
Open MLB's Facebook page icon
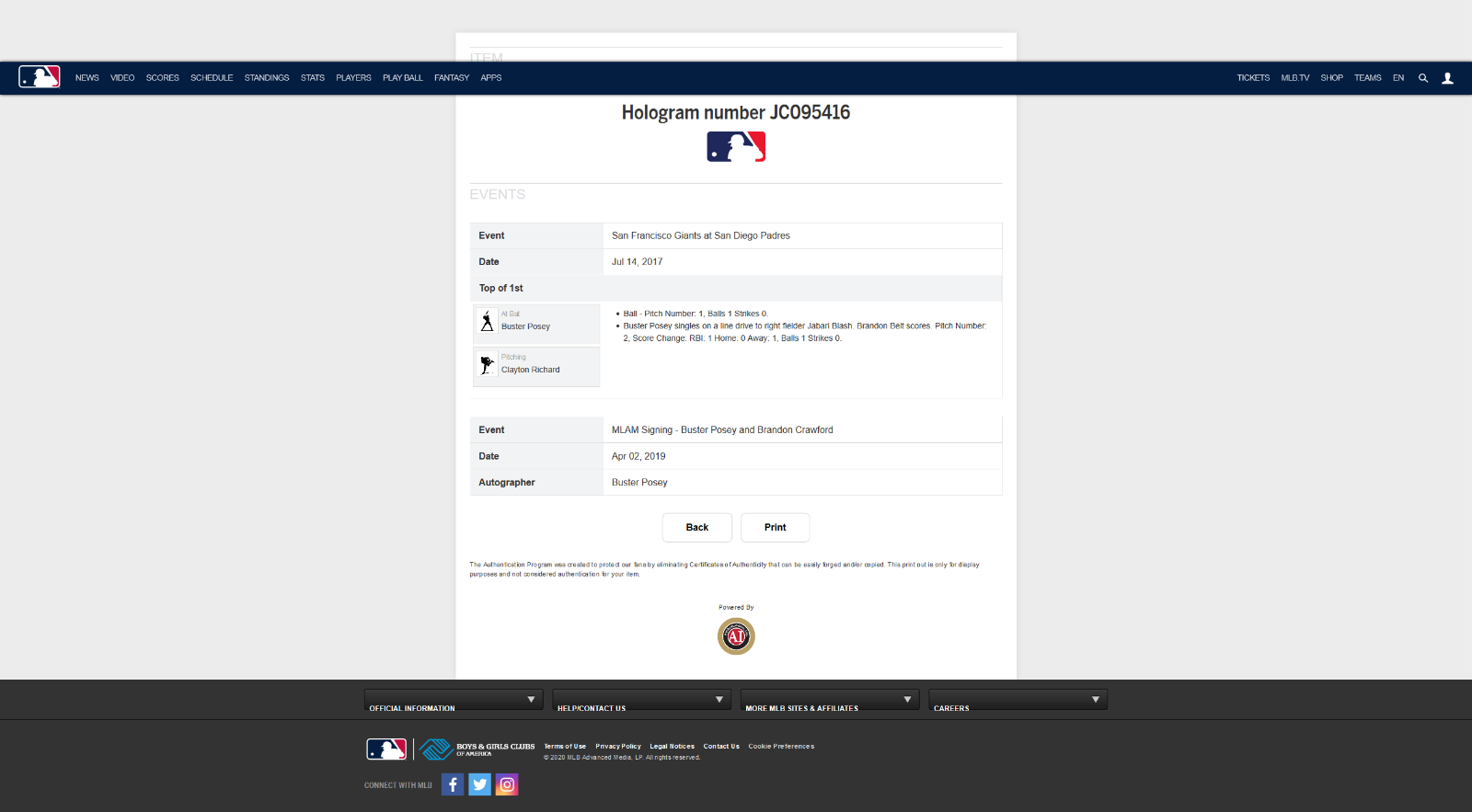(453, 784)
